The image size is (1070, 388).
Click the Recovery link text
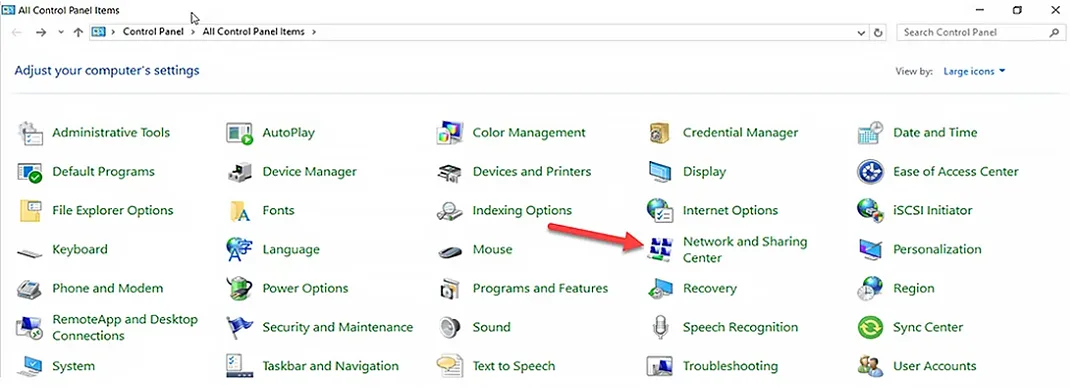(x=710, y=288)
